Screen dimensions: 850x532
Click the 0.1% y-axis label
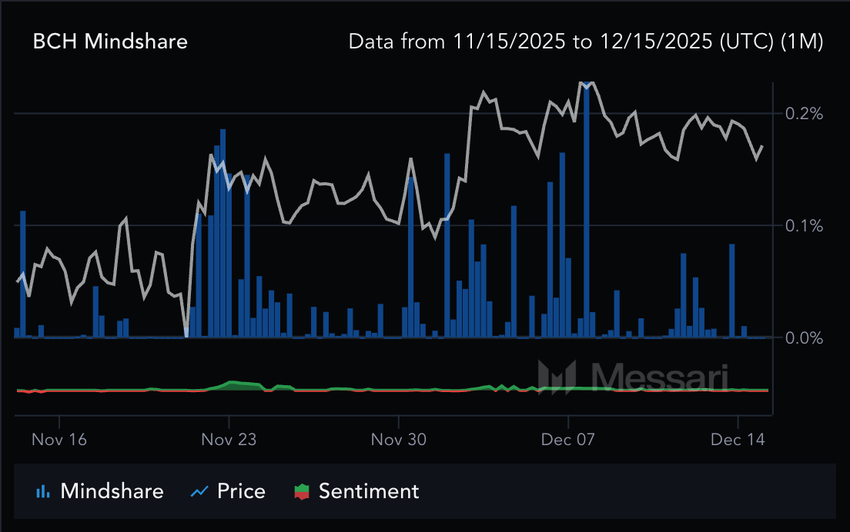[804, 226]
